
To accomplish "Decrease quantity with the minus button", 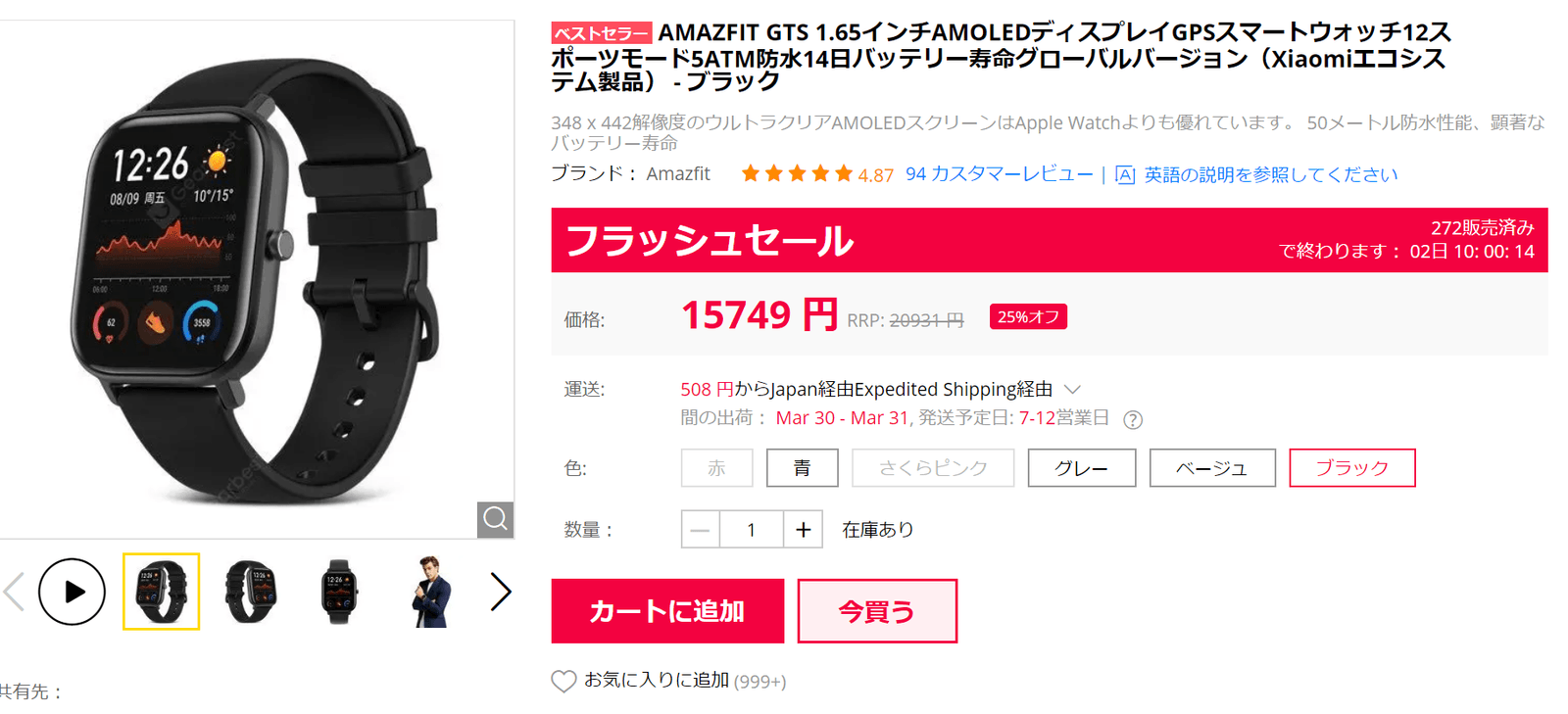I will pos(700,530).
